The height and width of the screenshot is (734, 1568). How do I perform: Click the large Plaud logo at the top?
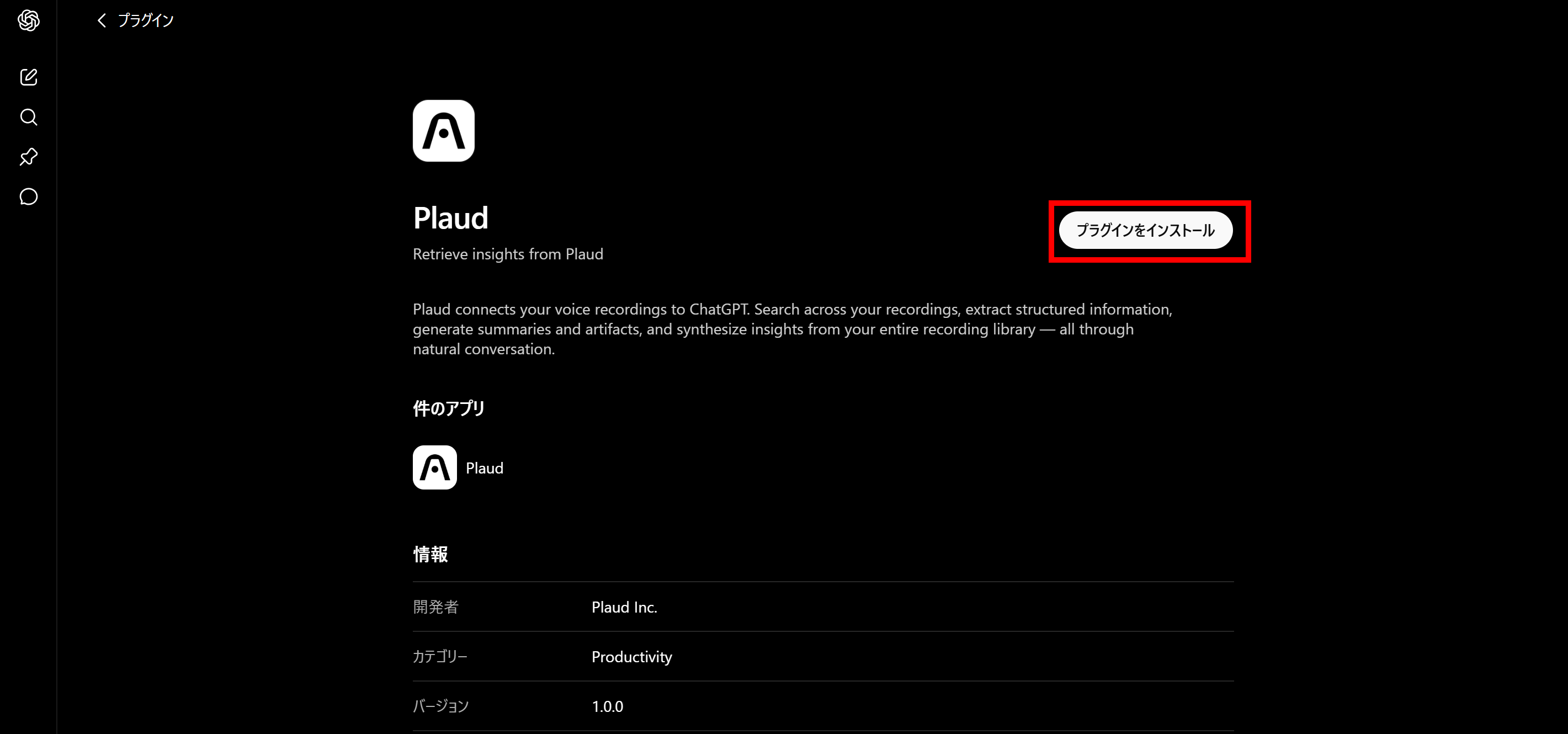pos(444,131)
